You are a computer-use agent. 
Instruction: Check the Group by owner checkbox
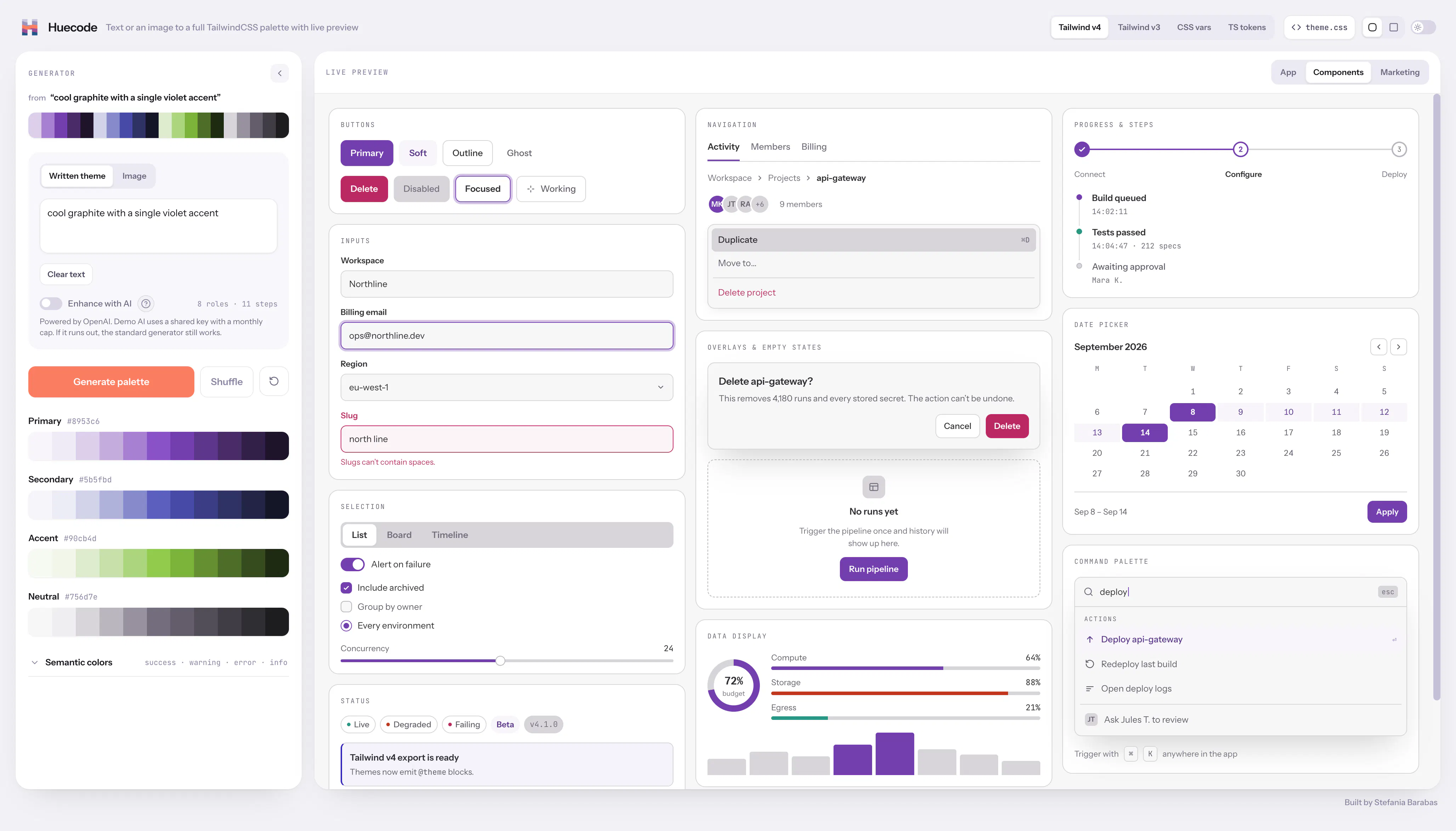coord(346,607)
